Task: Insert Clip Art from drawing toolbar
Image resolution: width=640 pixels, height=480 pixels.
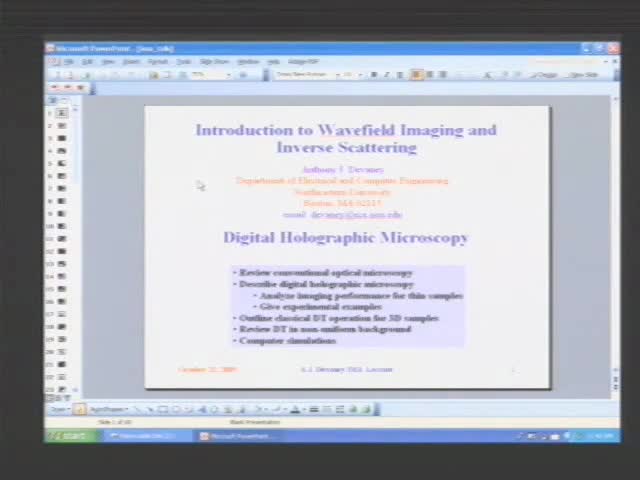Action: click(228, 409)
